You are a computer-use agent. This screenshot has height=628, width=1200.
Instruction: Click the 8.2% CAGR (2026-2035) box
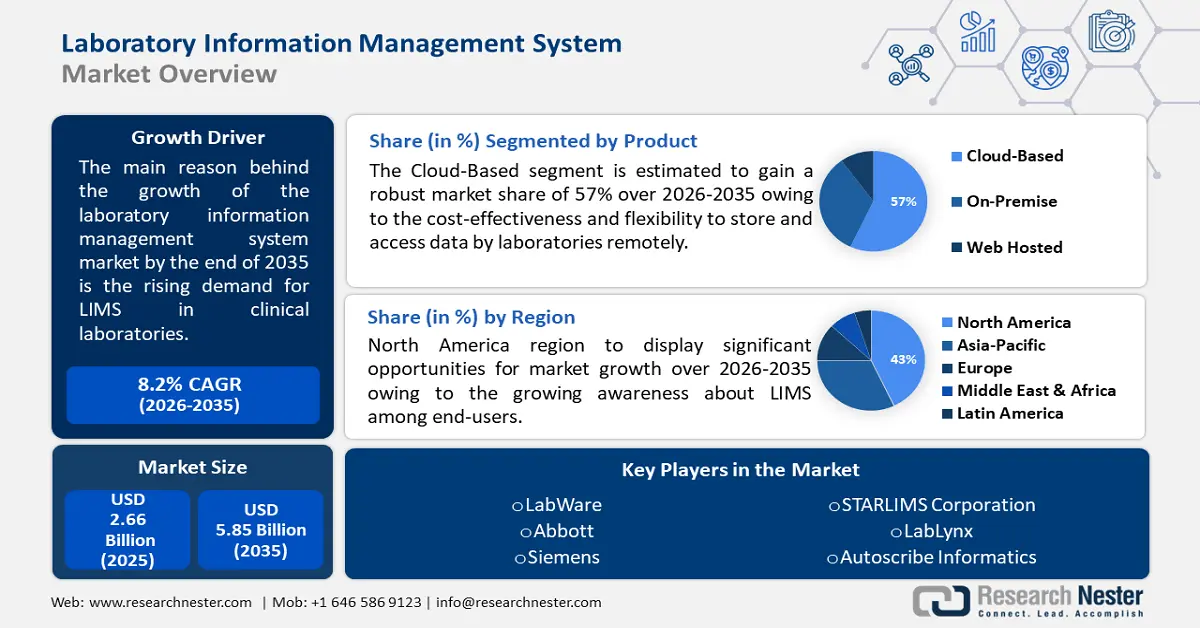click(193, 395)
